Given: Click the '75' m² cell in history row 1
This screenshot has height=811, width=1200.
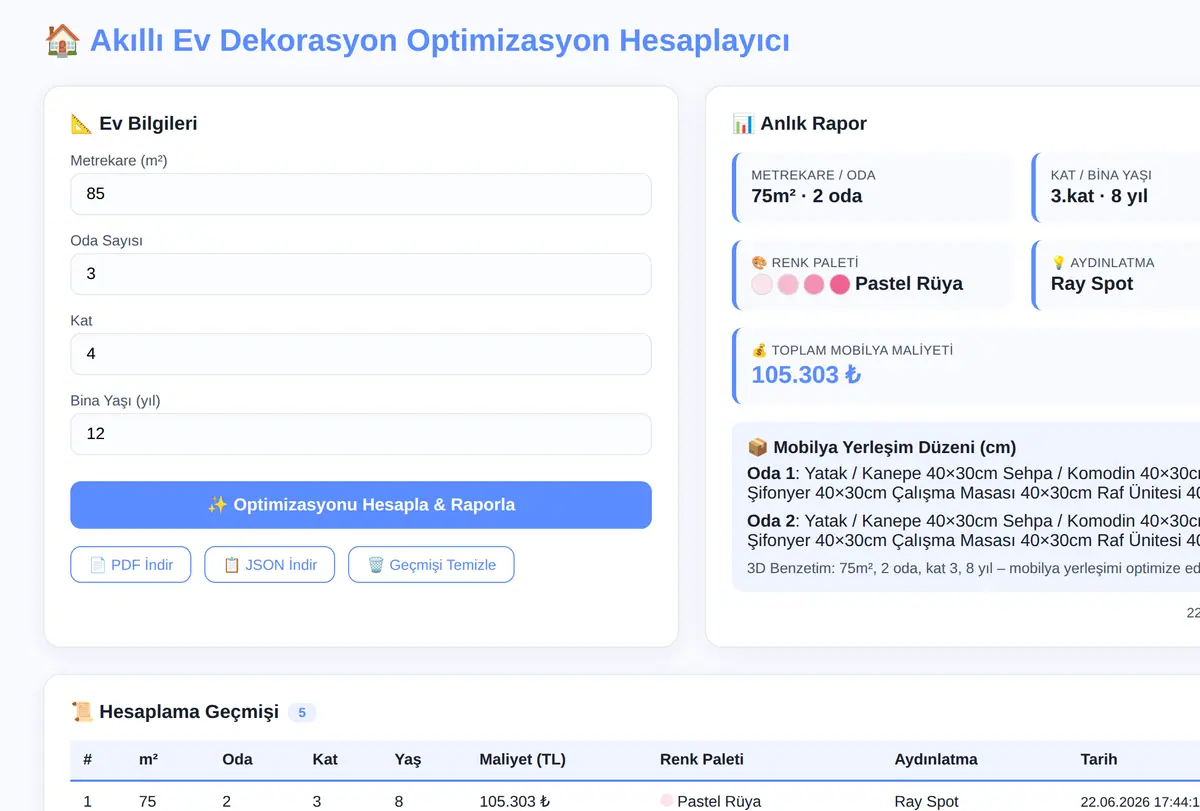Looking at the screenshot, I should [147, 801].
